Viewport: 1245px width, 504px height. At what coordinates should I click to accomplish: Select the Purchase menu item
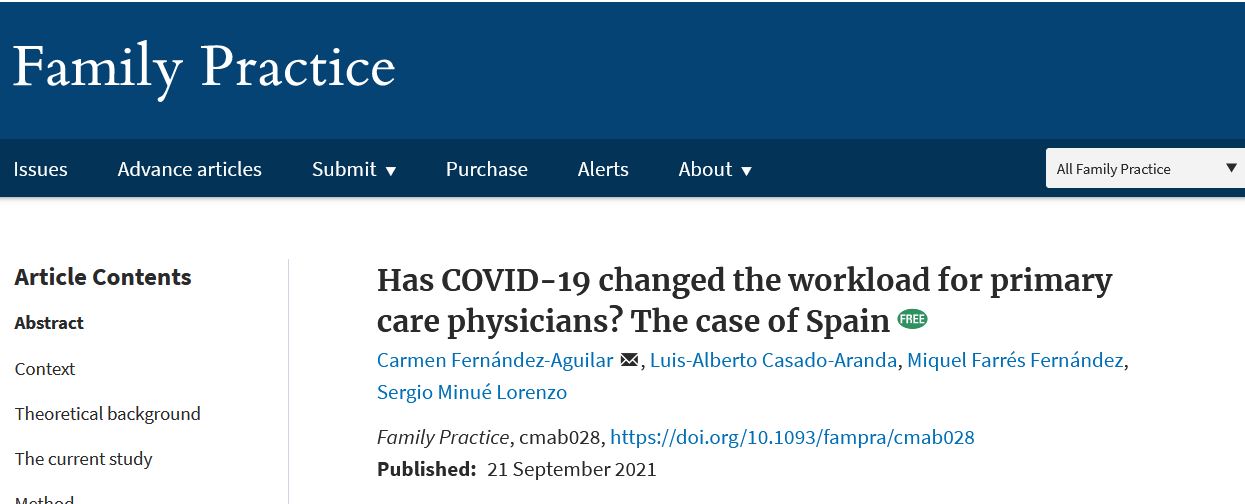[487, 169]
